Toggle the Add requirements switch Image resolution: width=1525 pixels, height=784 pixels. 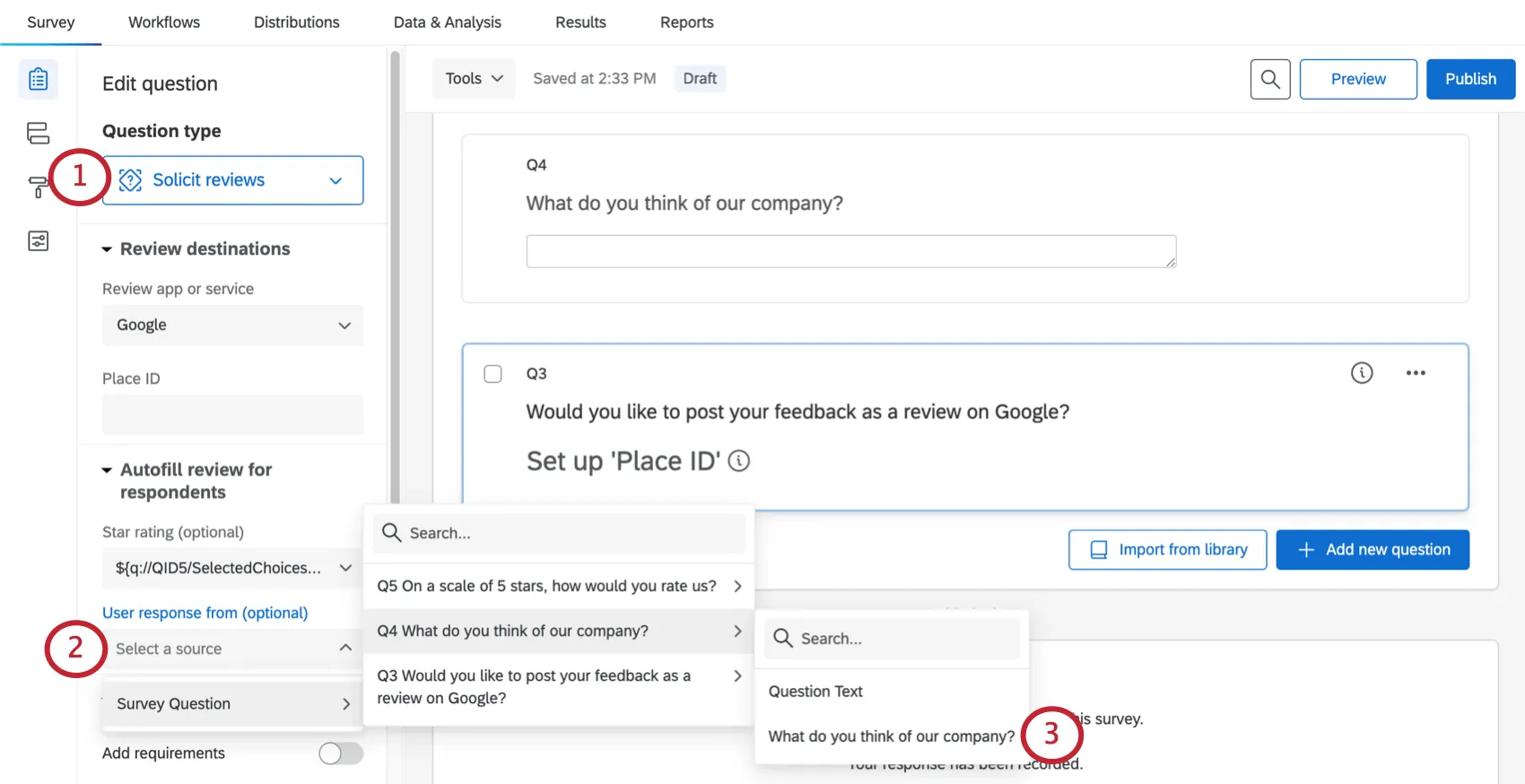(340, 754)
